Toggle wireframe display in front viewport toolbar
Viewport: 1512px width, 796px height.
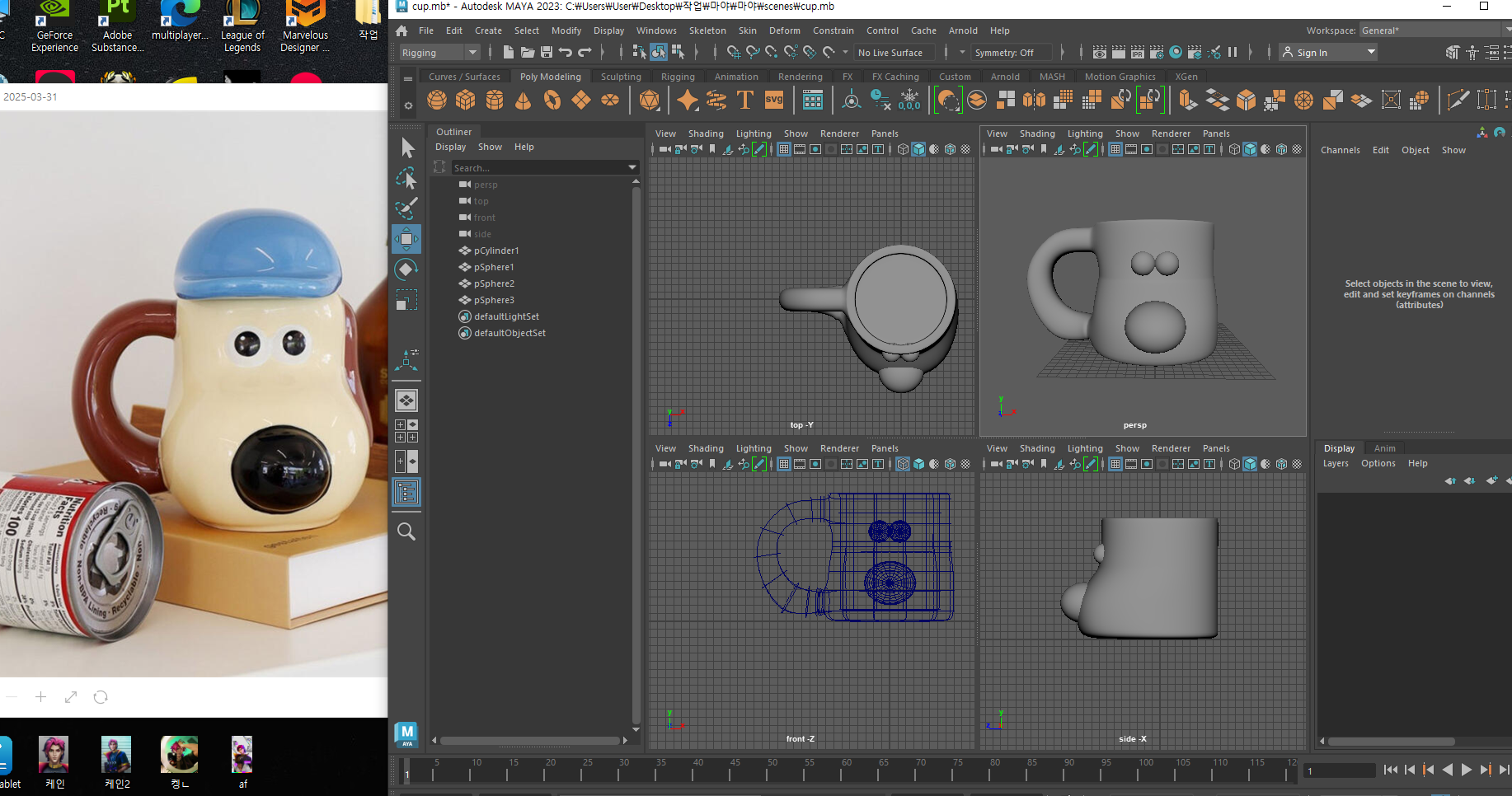[x=903, y=464]
